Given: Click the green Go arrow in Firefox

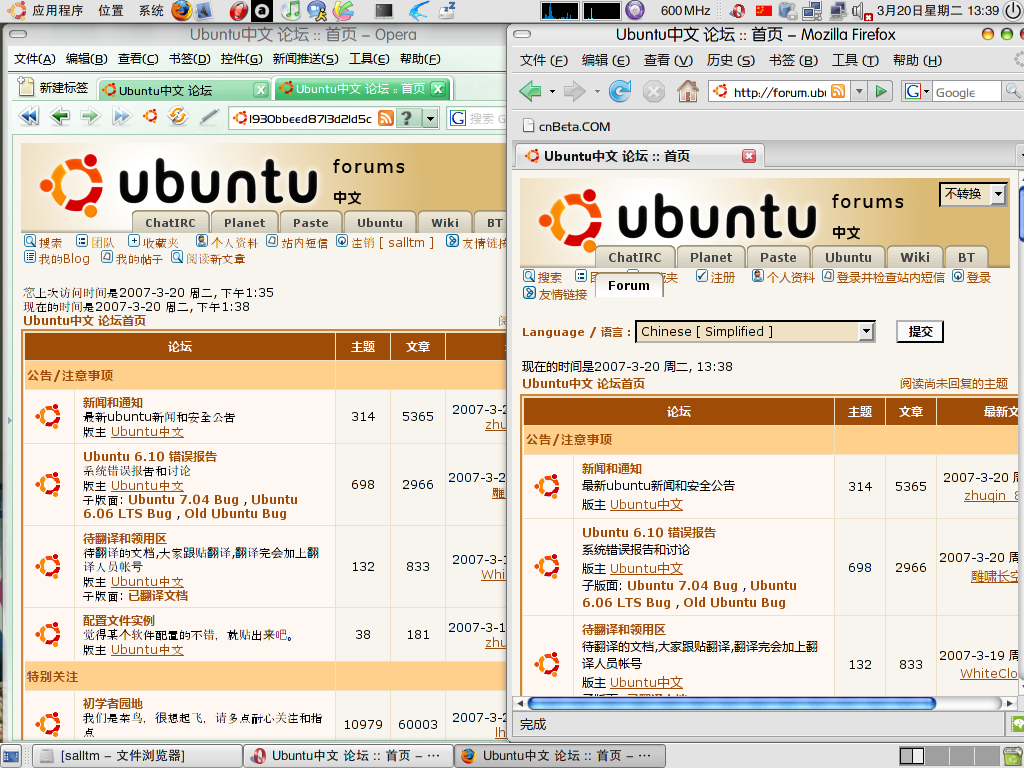Looking at the screenshot, I should (881, 91).
